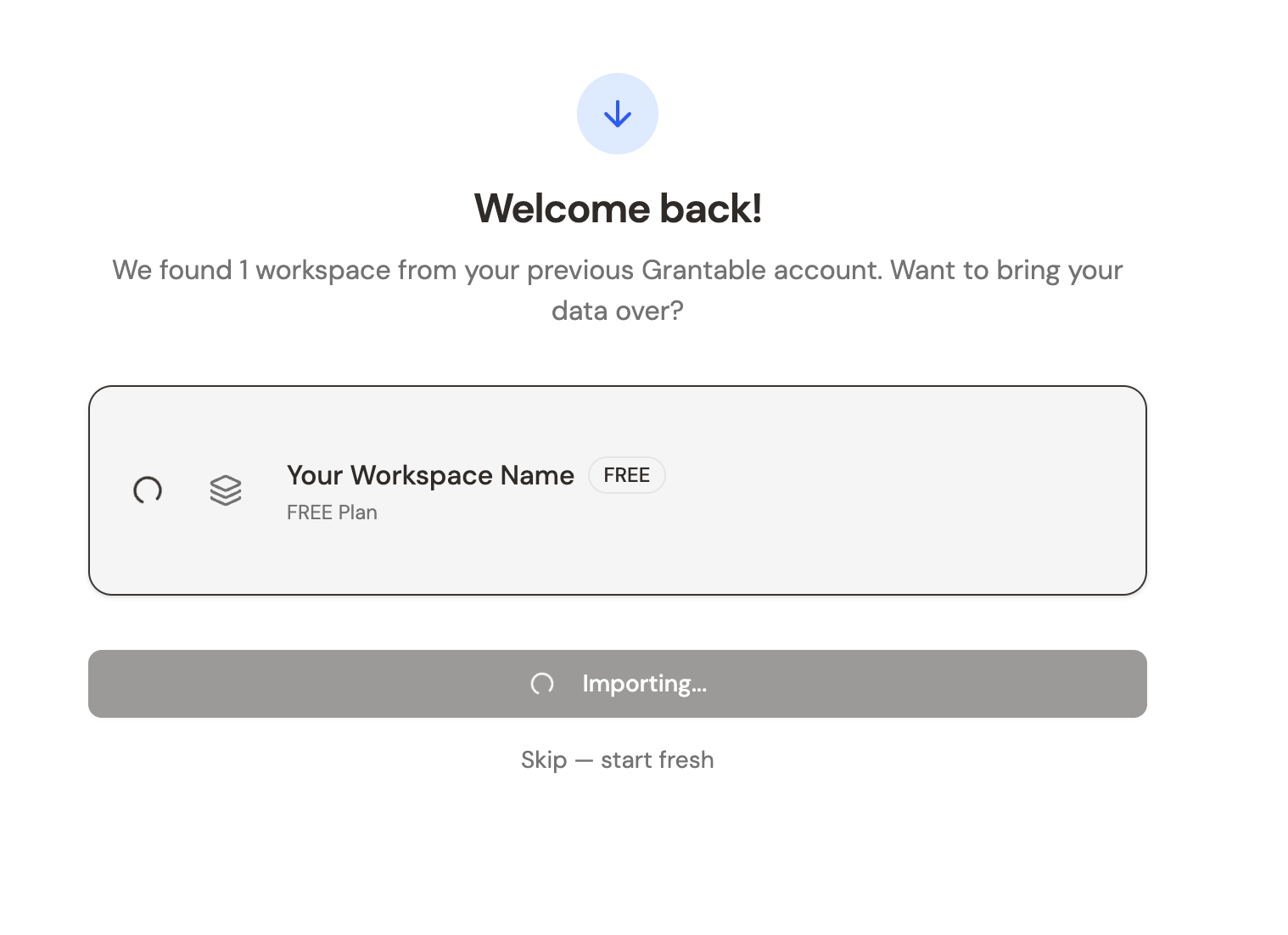Click the FREE Plan label

(x=332, y=512)
